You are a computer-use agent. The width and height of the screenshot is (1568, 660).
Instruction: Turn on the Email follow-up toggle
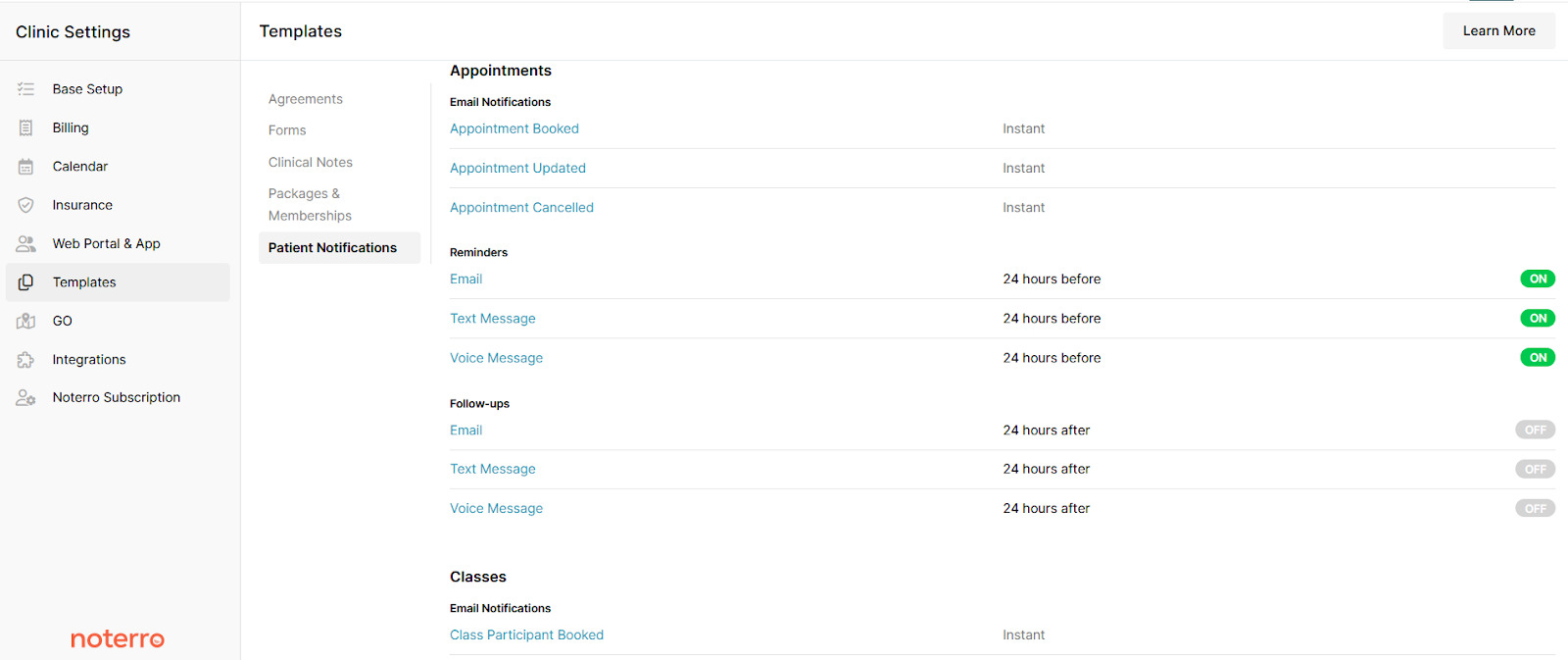point(1535,430)
